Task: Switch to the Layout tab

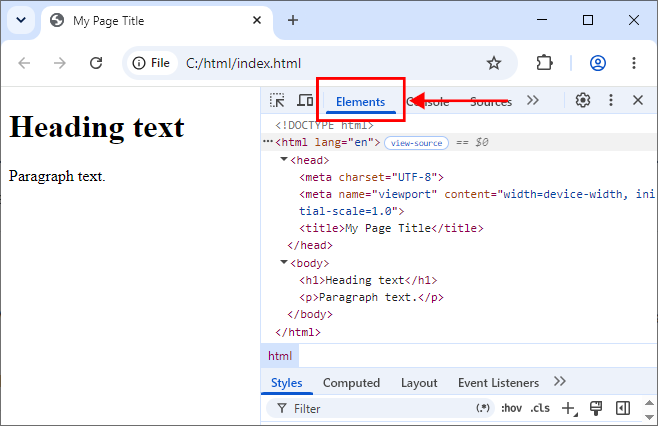Action: pyautogui.click(x=419, y=383)
